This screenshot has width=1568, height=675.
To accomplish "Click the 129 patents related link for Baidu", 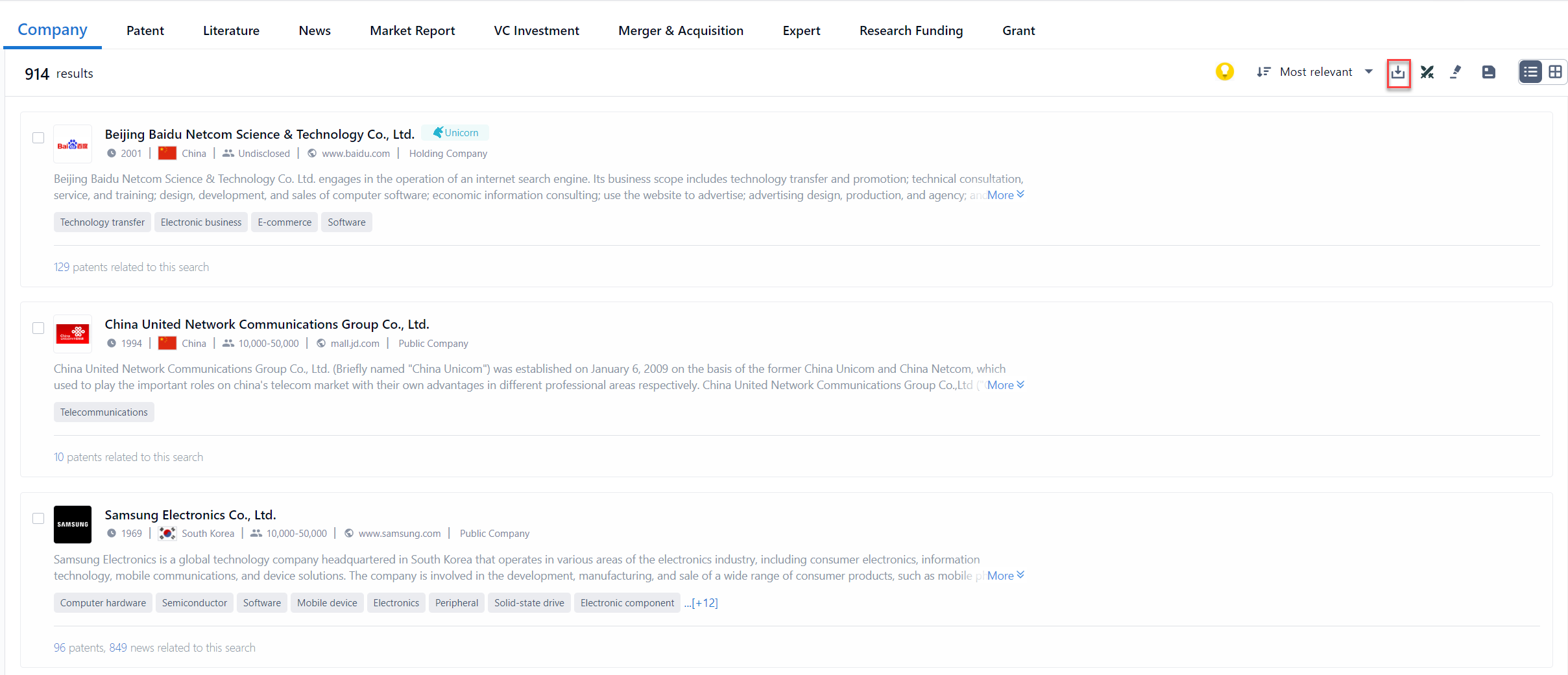I will point(130,266).
